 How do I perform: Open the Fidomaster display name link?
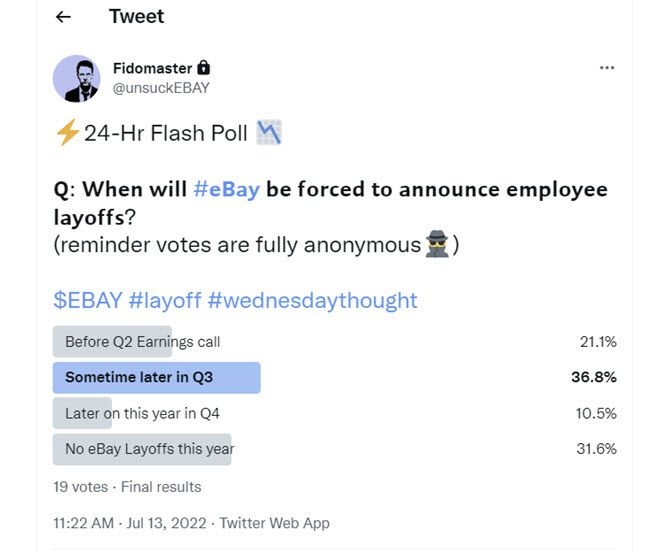pyautogui.click(x=152, y=68)
